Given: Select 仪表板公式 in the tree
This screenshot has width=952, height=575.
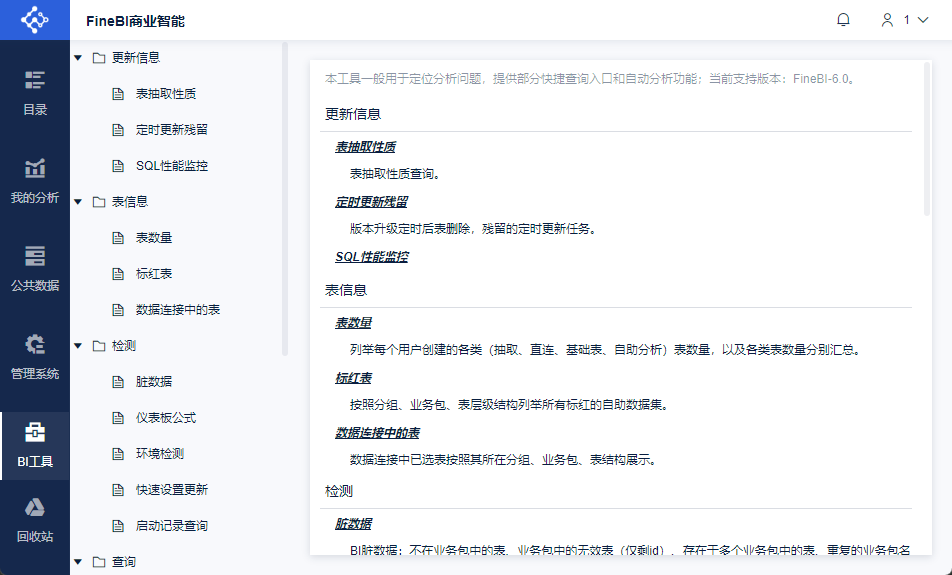Looking at the screenshot, I should click(x=166, y=418).
